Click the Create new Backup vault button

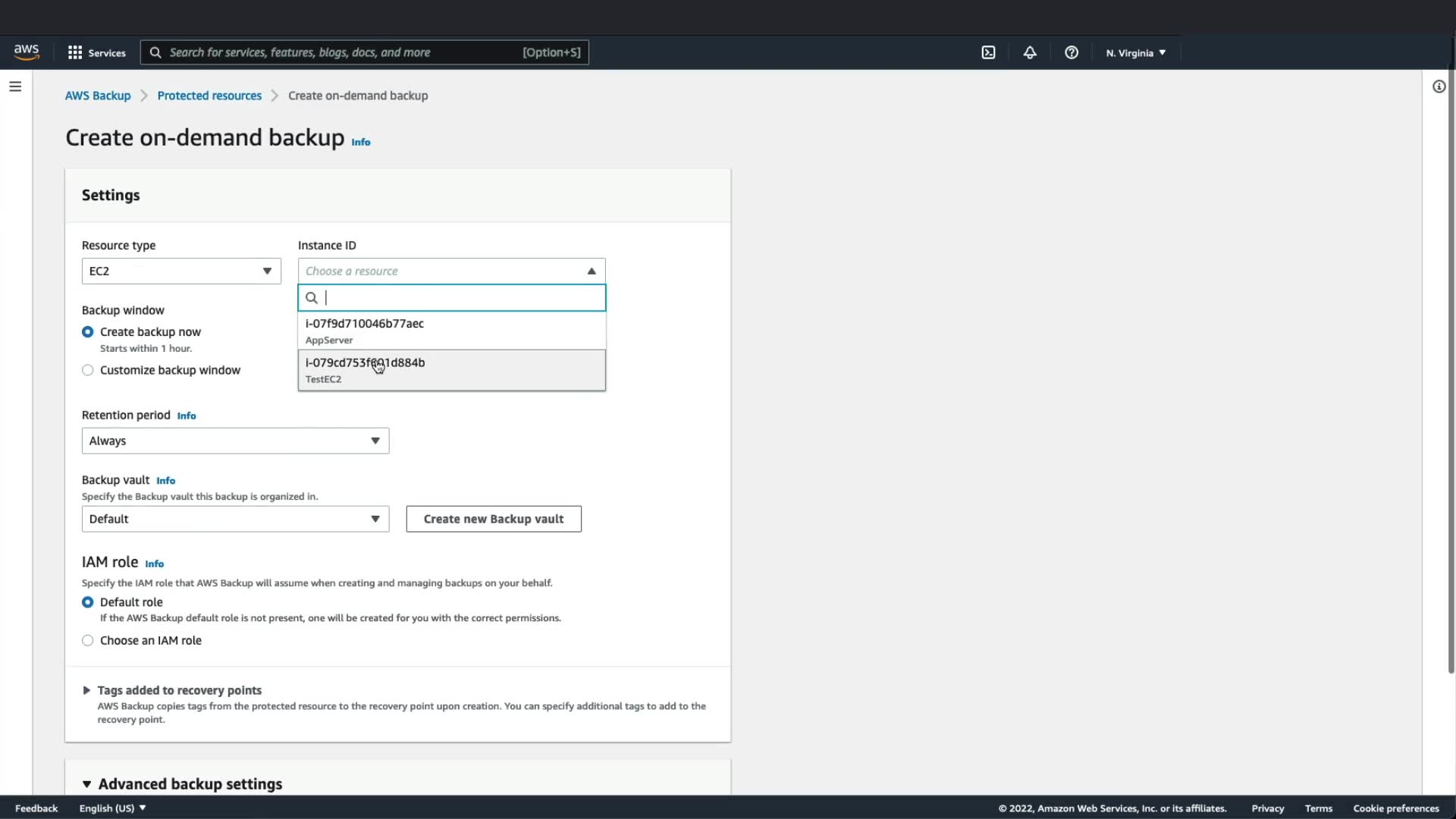click(x=493, y=519)
